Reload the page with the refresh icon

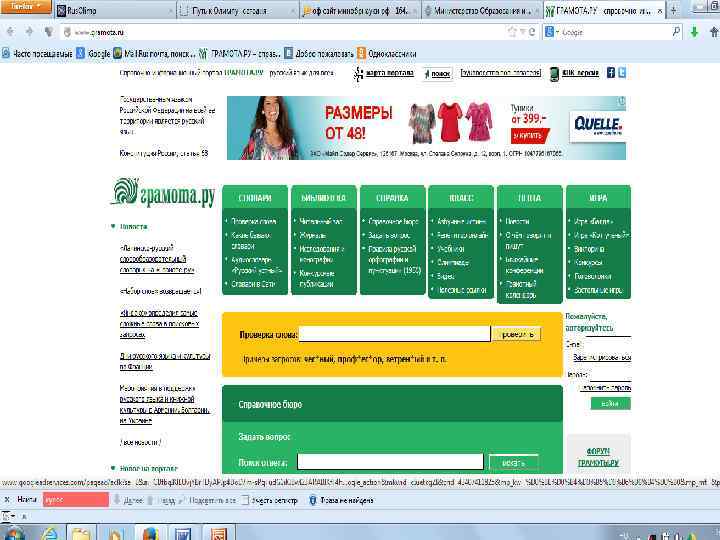click(x=532, y=32)
